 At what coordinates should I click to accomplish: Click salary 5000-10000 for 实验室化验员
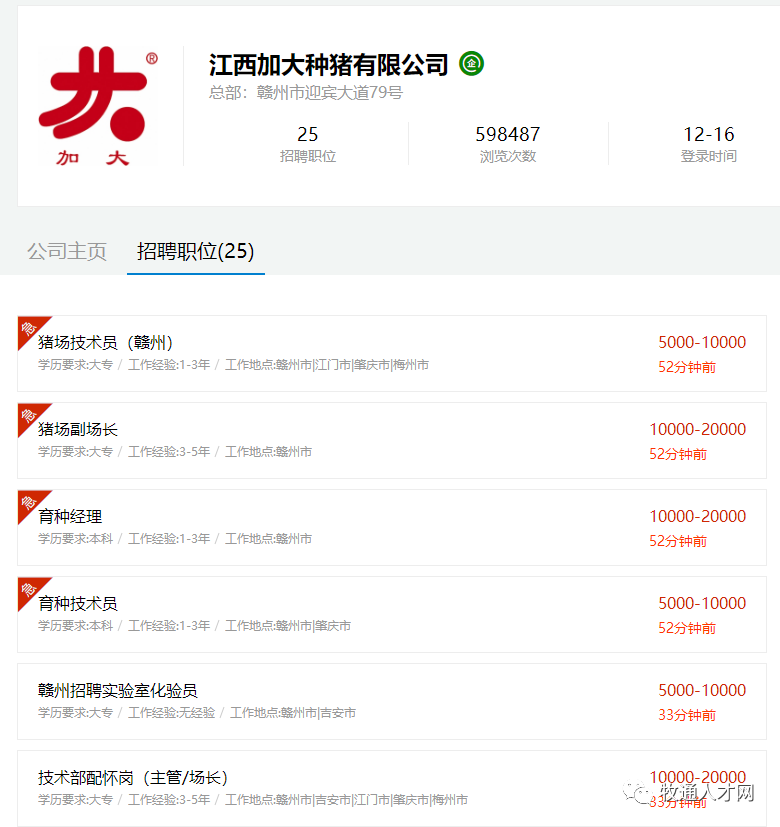(x=702, y=690)
